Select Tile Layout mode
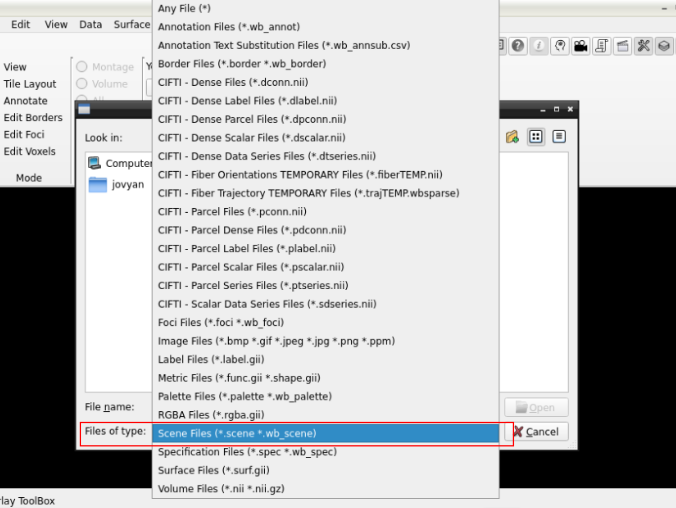Screen dimensions: 676x508 (x=30, y=84)
